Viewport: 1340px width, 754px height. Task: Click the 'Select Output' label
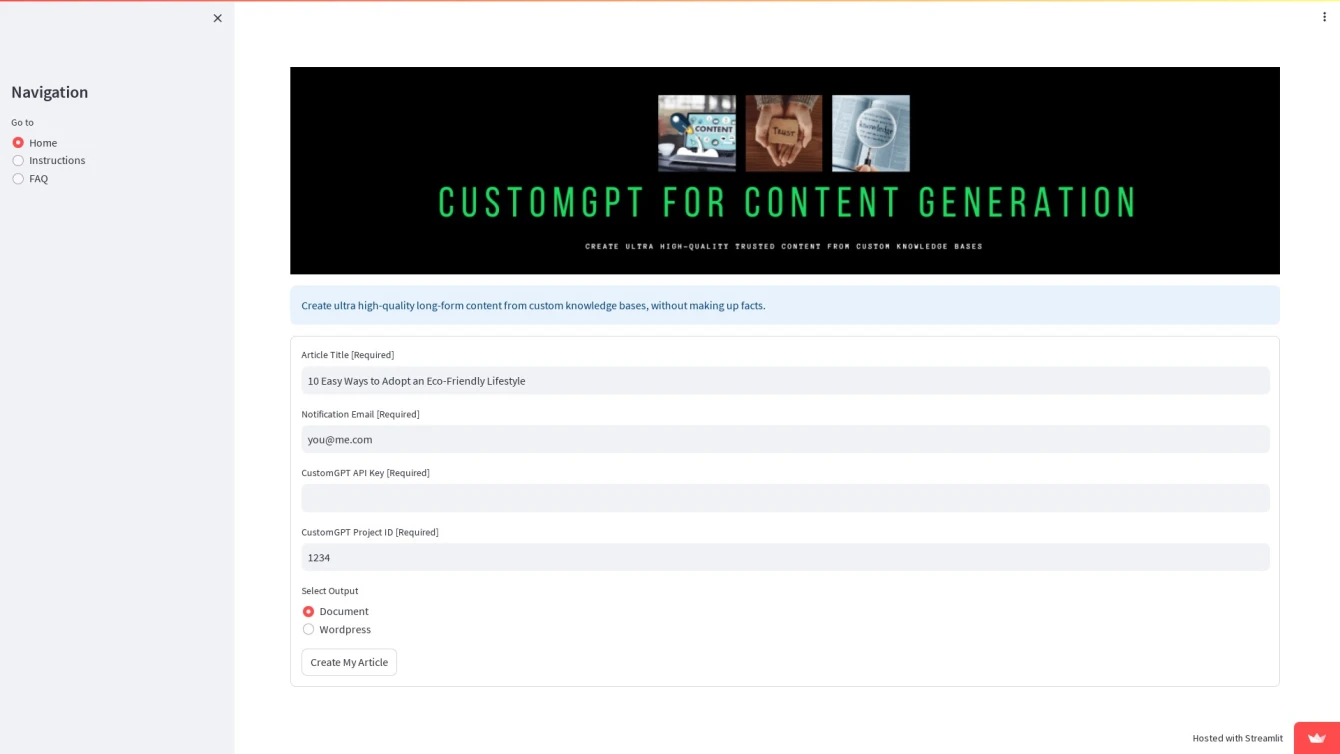point(329,591)
